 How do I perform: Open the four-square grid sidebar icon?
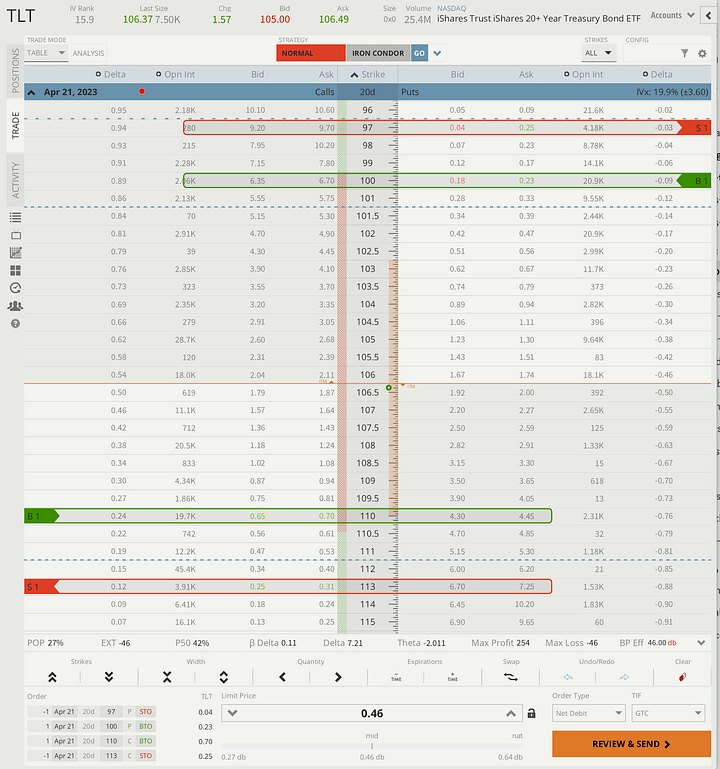pyautogui.click(x=15, y=270)
